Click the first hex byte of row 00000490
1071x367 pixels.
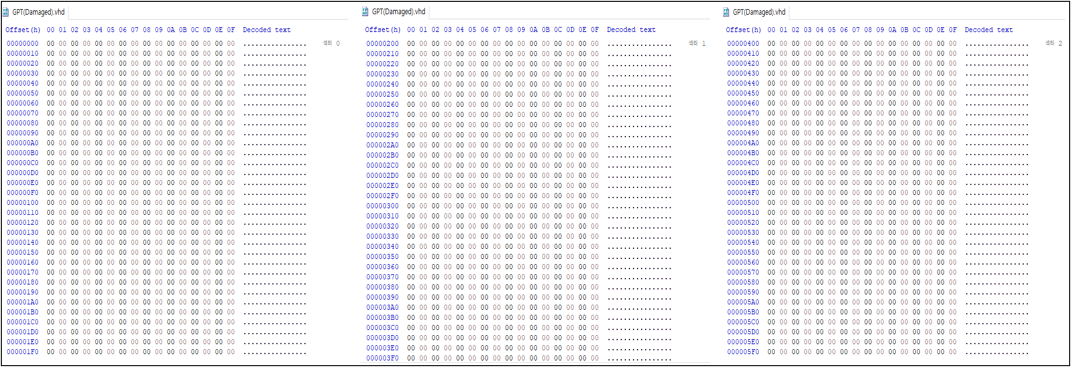click(771, 133)
